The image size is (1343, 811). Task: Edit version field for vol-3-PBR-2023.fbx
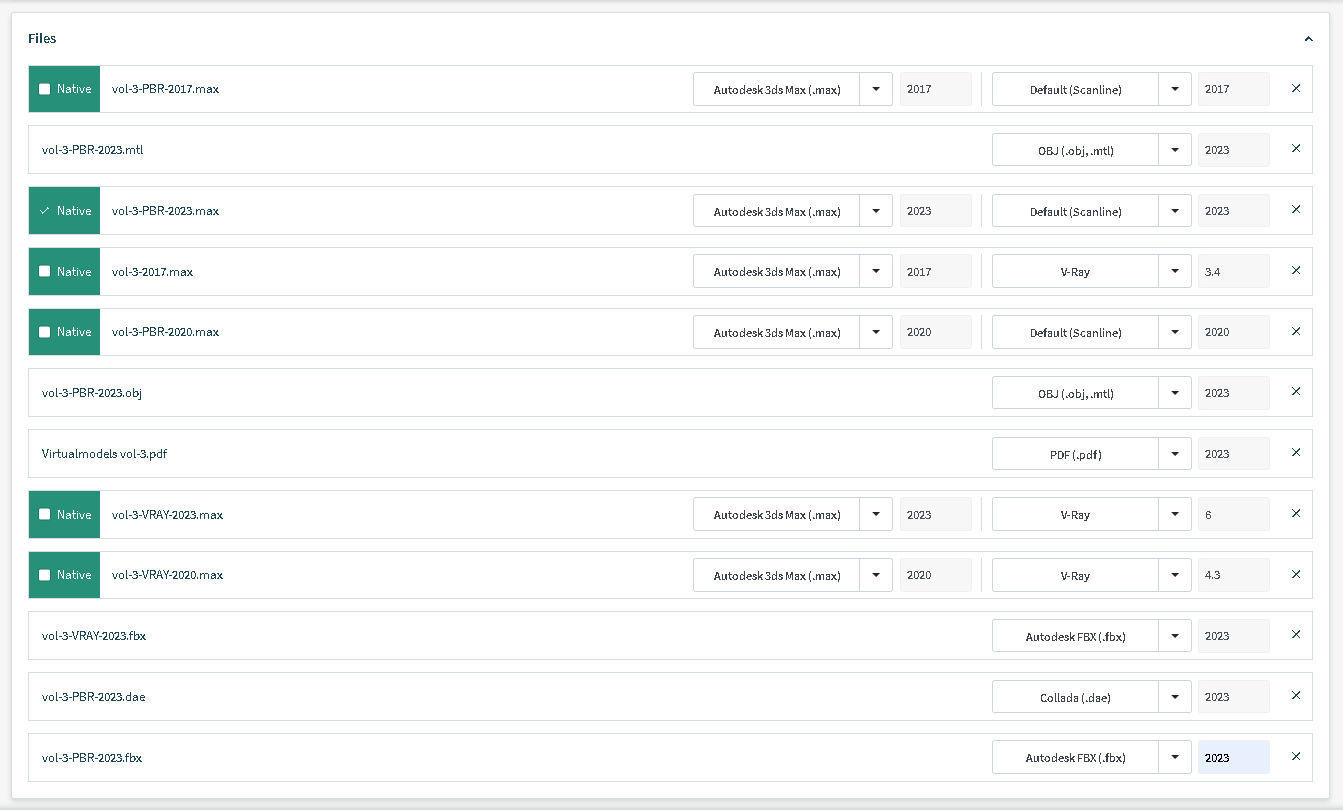tap(1234, 758)
